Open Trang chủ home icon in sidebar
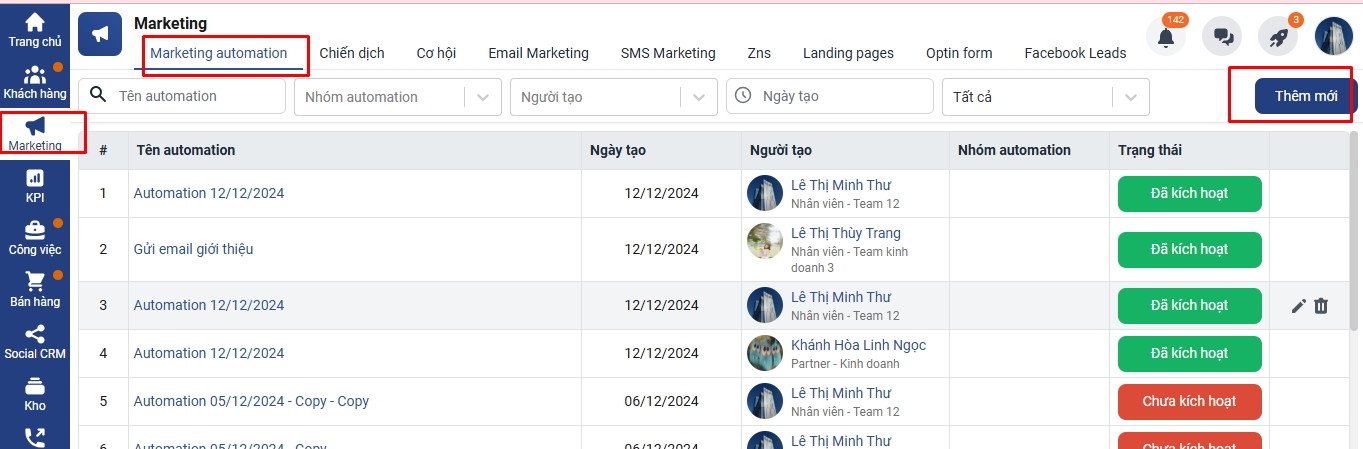Screen dimensions: 1363x449 [34, 22]
